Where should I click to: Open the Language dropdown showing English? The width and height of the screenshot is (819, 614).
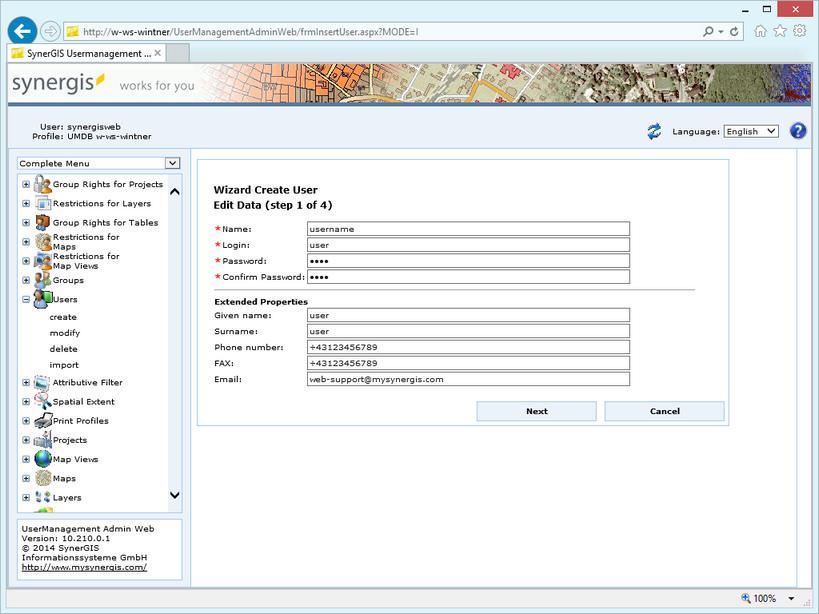(x=751, y=130)
